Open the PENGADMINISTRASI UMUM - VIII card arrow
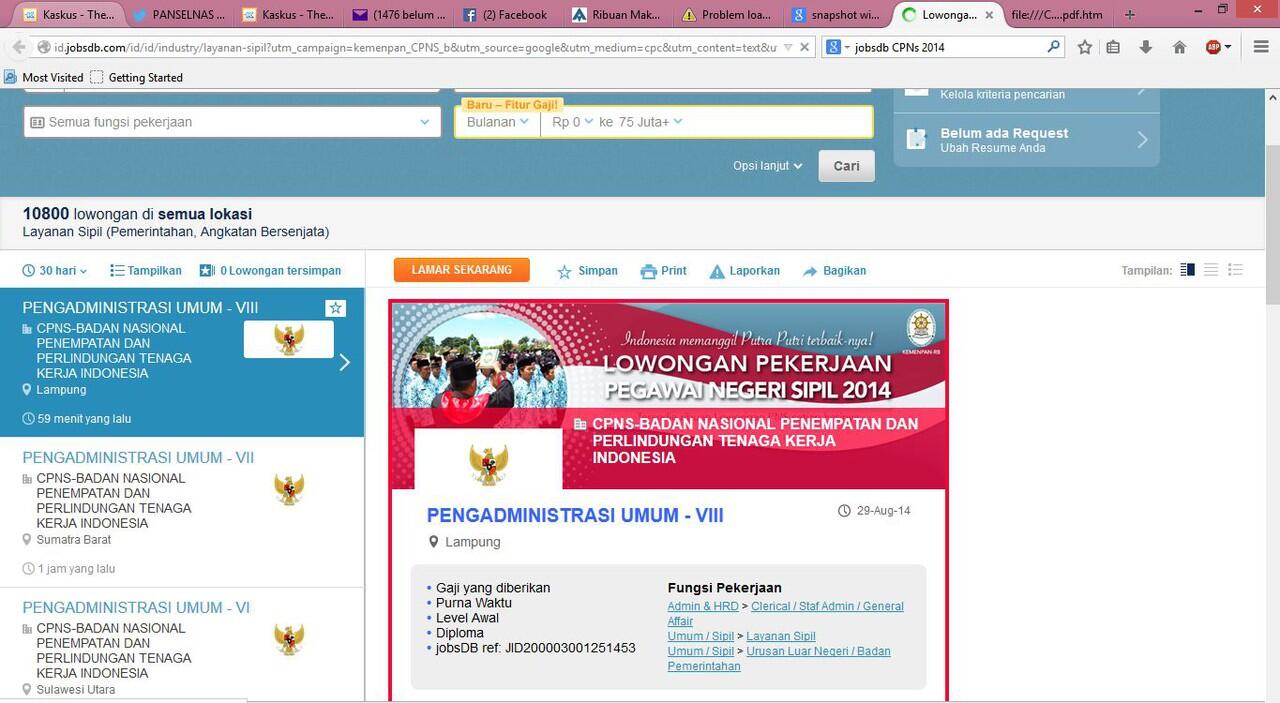Screen dimensions: 1280x703 345,362
